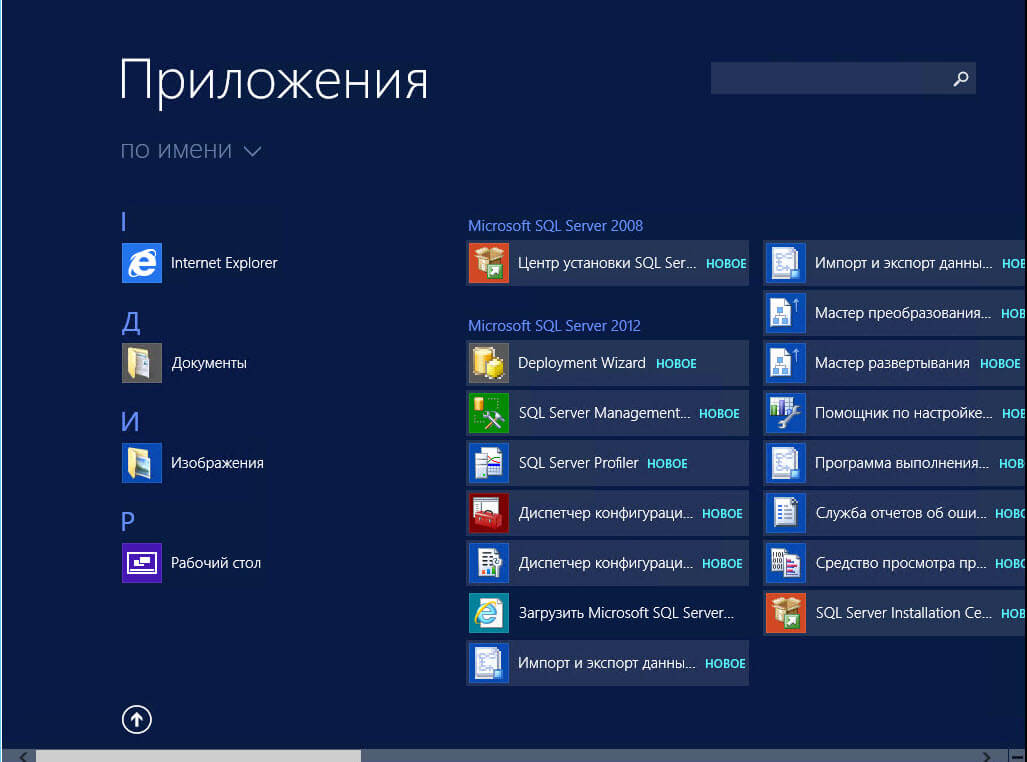Open SQL Server Management Studio icon
Screen dimensions: 1027x762
[x=489, y=413]
